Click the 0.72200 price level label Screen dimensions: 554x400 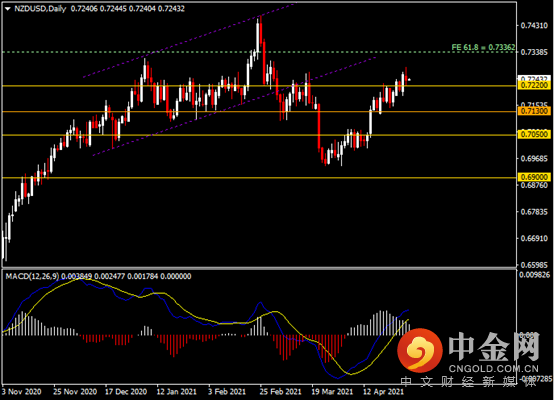point(534,86)
